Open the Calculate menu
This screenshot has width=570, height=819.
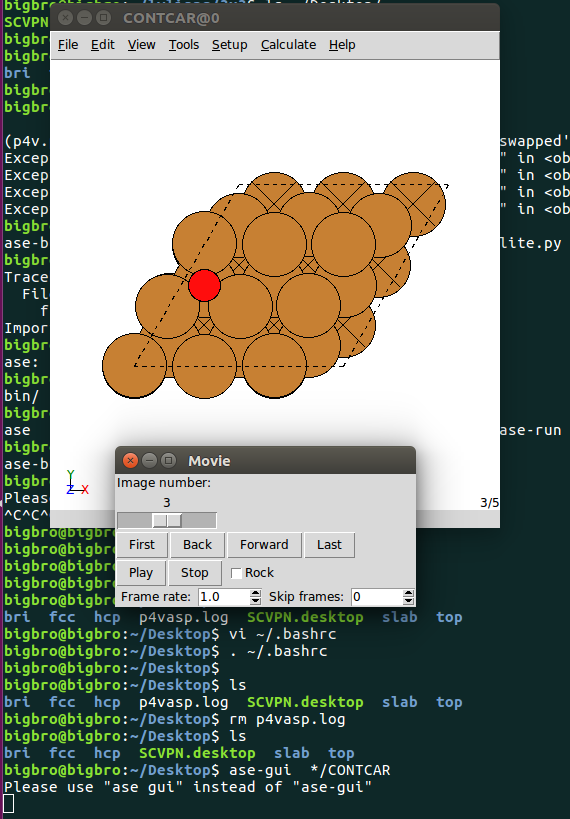[x=288, y=45]
